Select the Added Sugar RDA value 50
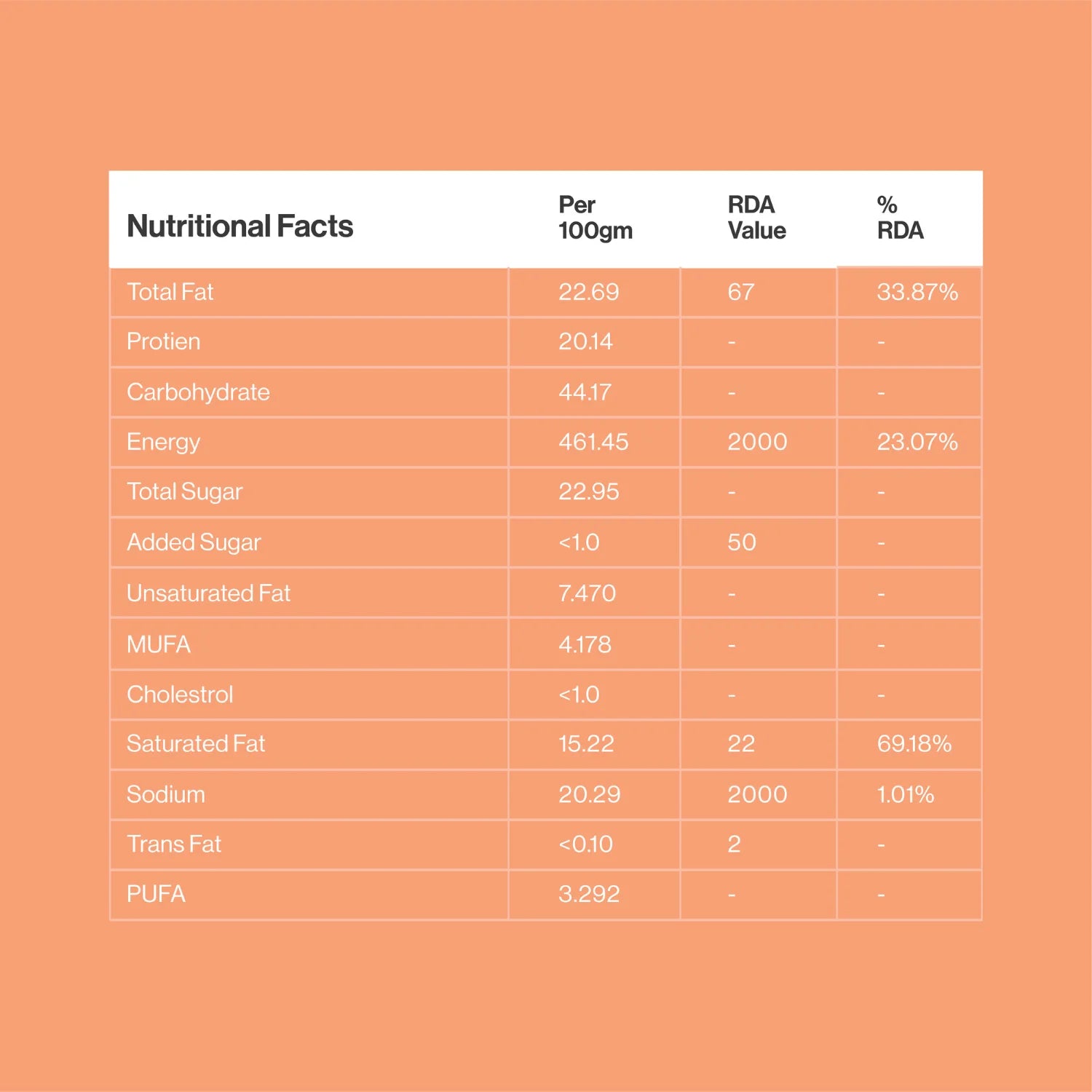Viewport: 1092px width, 1092px height. (x=741, y=542)
